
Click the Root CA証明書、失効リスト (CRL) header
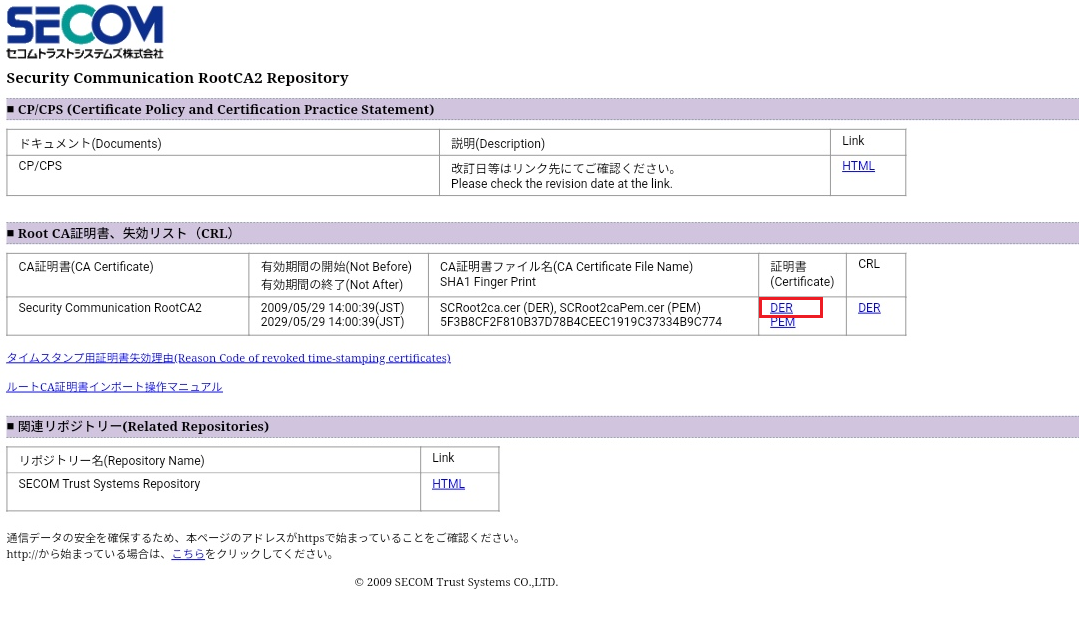(542, 233)
